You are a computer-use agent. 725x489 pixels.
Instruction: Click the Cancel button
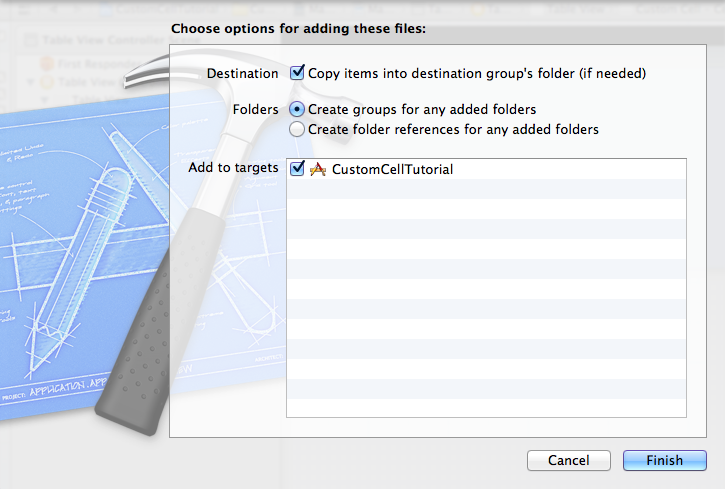tap(568, 460)
